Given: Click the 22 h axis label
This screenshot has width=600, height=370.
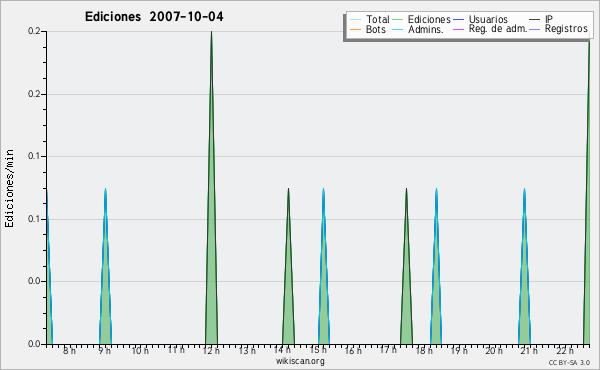Looking at the screenshot, I should tap(565, 350).
